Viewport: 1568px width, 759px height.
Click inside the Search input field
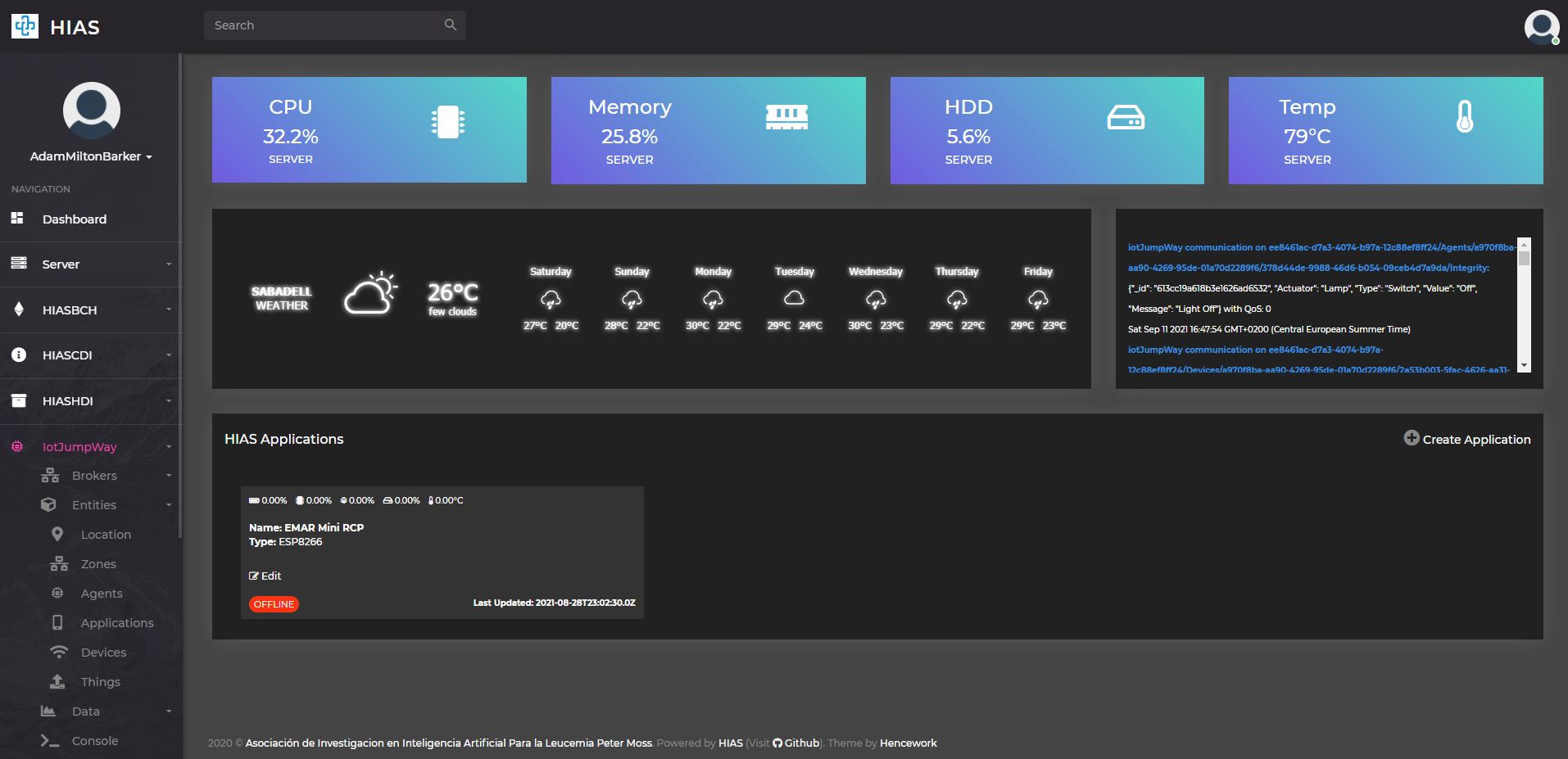tap(335, 25)
